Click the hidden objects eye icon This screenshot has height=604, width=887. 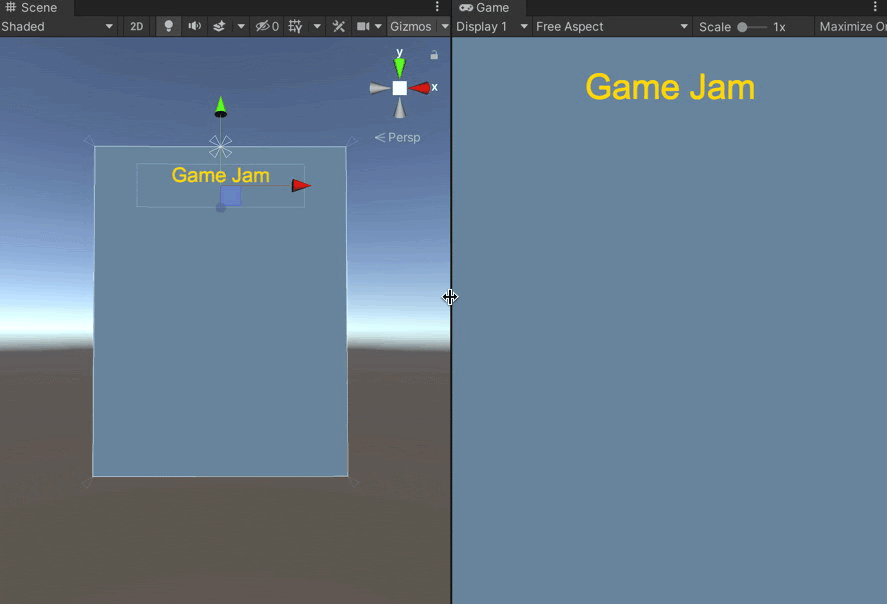(266, 27)
